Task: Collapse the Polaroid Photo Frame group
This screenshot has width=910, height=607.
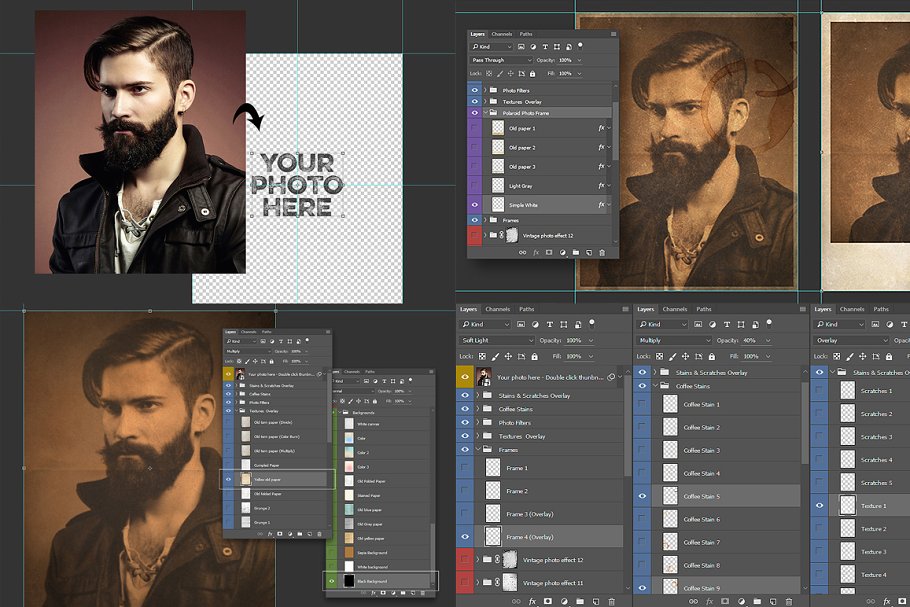Action: [485, 112]
